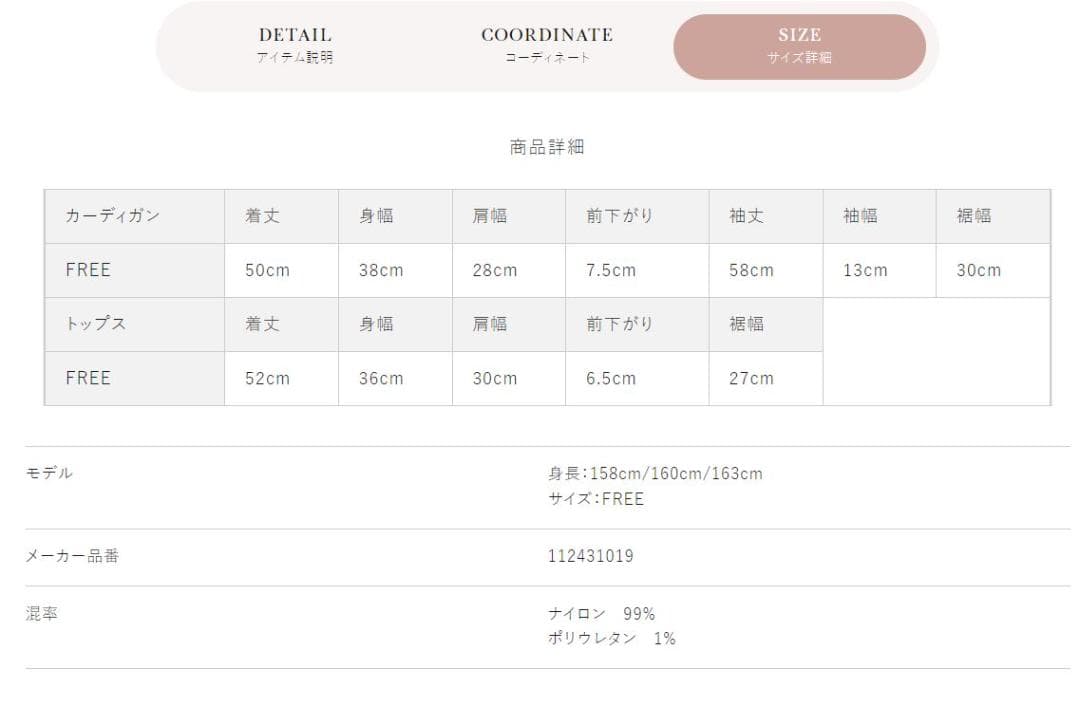The image size is (1080, 706).
Task: Click the カーディガン table header cell
Action: pos(135,216)
